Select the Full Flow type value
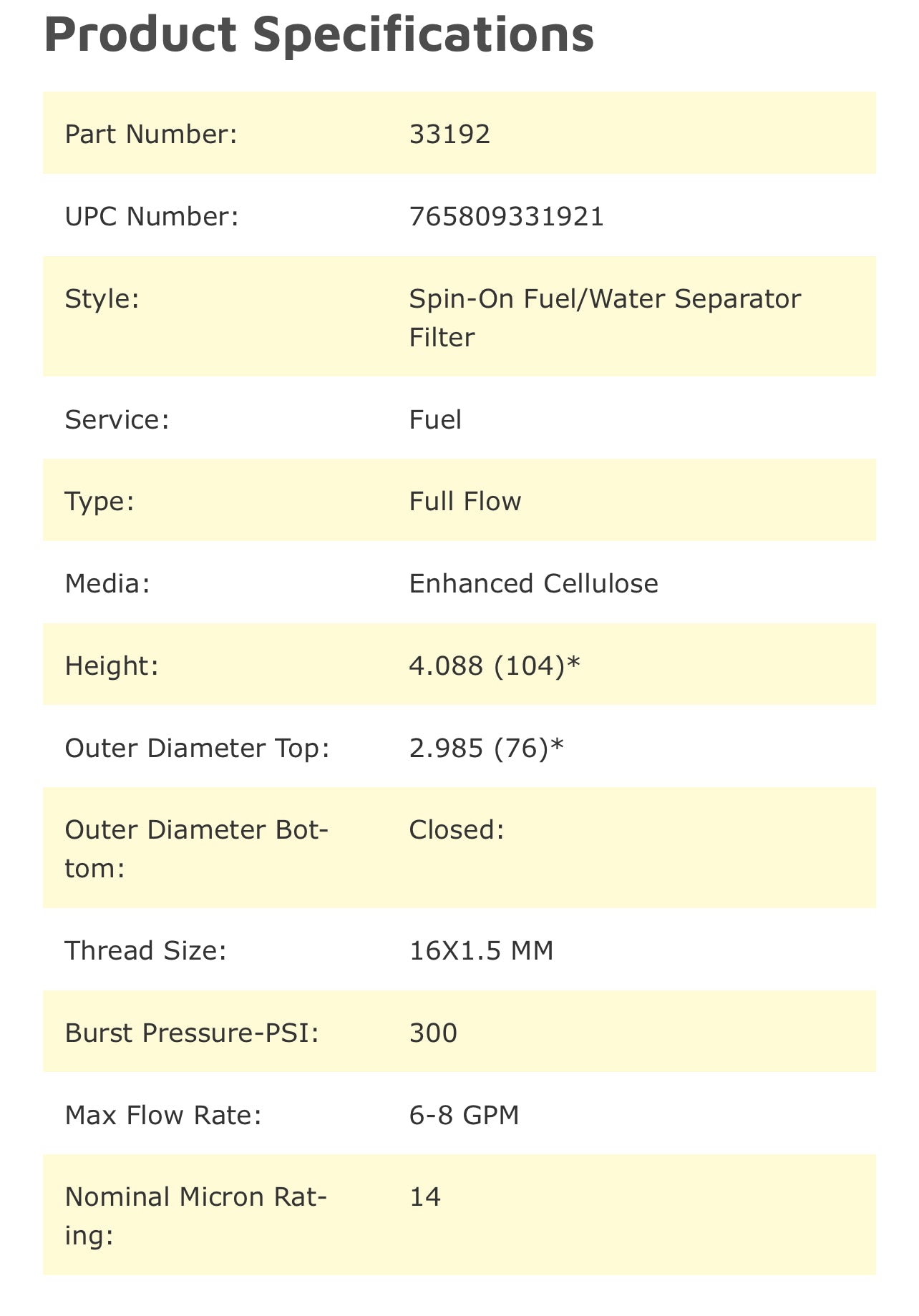The width and height of the screenshot is (919, 1316). tap(465, 502)
